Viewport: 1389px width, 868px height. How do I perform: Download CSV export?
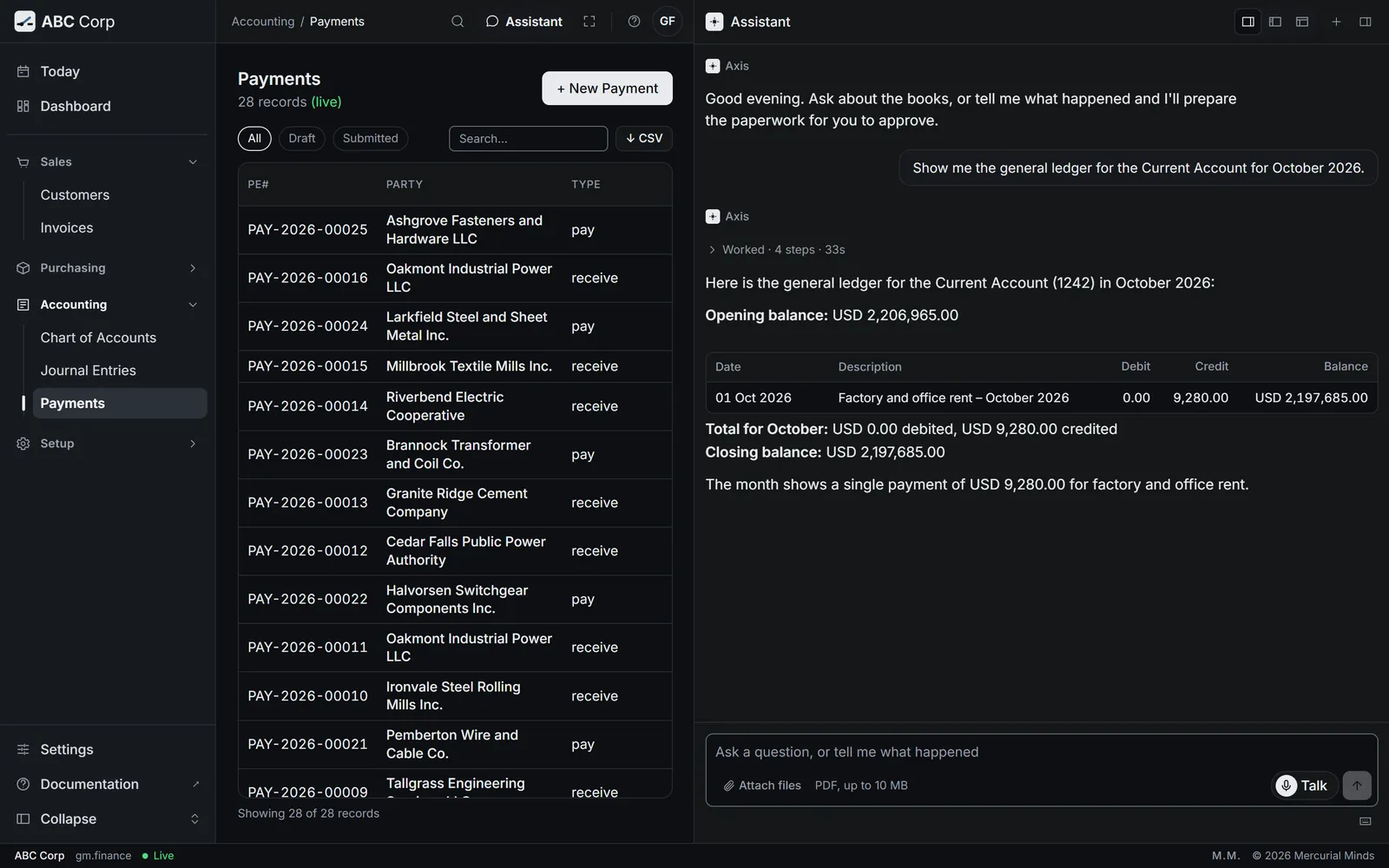[x=644, y=139]
